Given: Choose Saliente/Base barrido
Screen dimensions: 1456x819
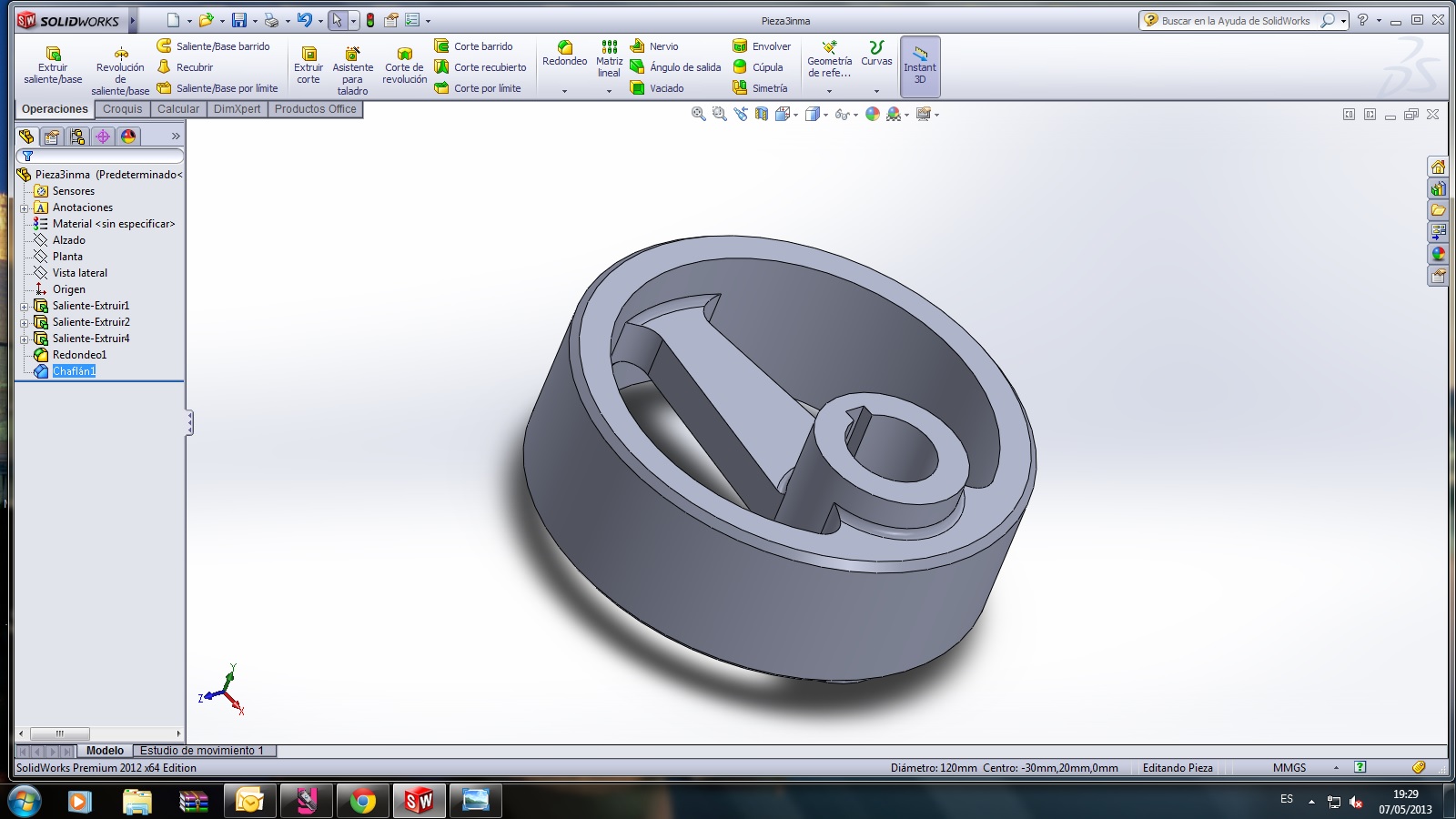Looking at the screenshot, I should 214,46.
